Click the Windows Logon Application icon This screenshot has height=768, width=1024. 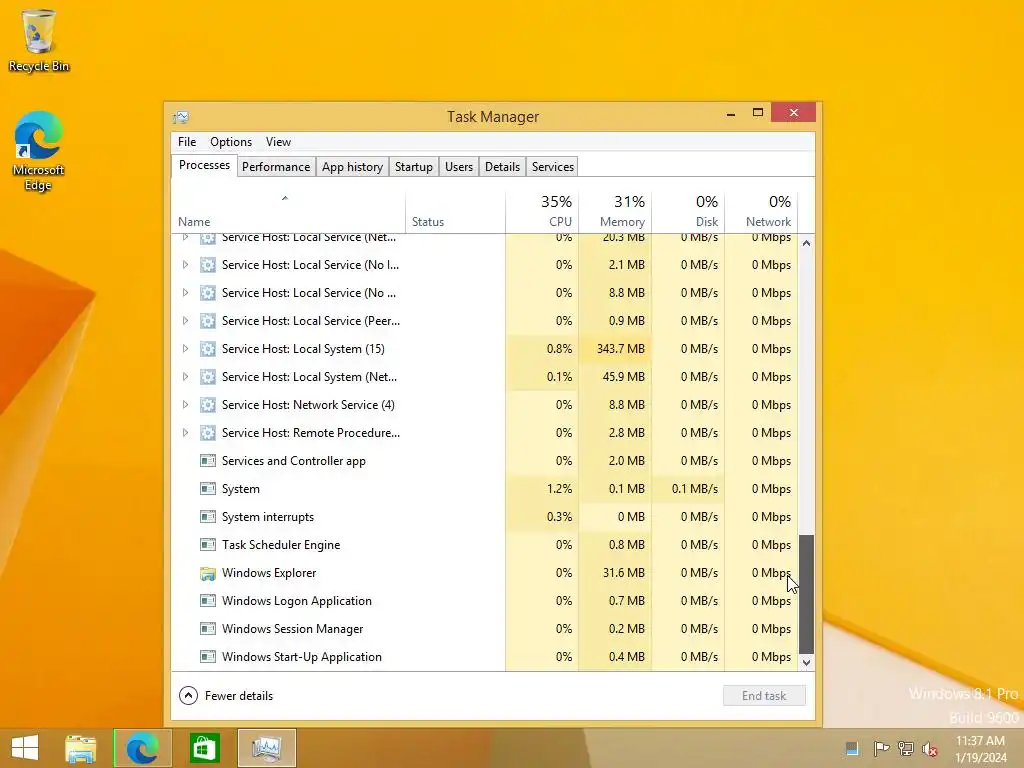(x=208, y=601)
